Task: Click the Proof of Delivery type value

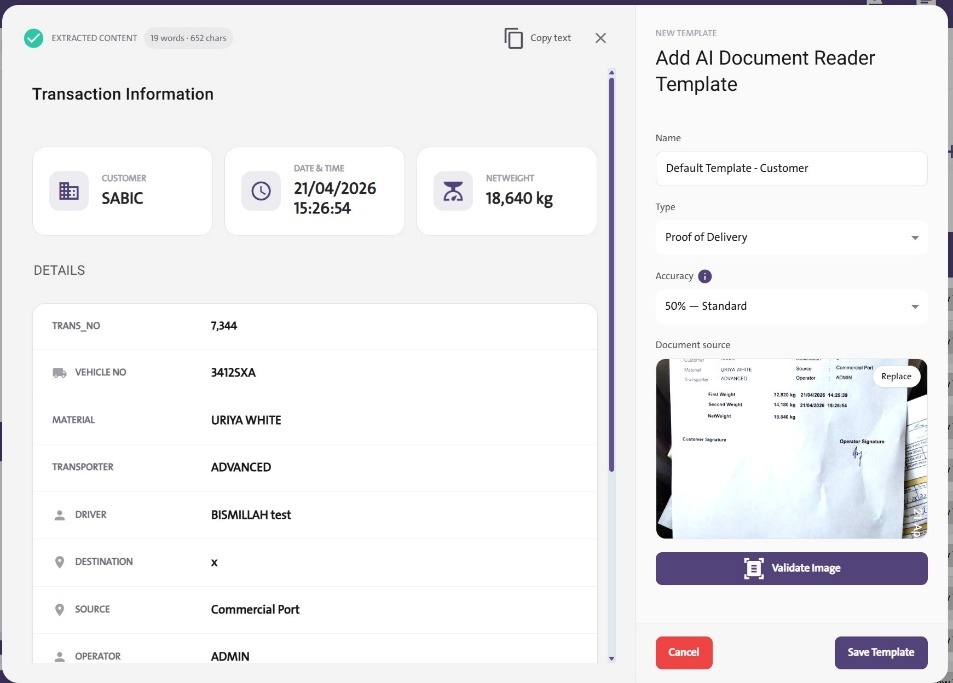Action: 706,238
